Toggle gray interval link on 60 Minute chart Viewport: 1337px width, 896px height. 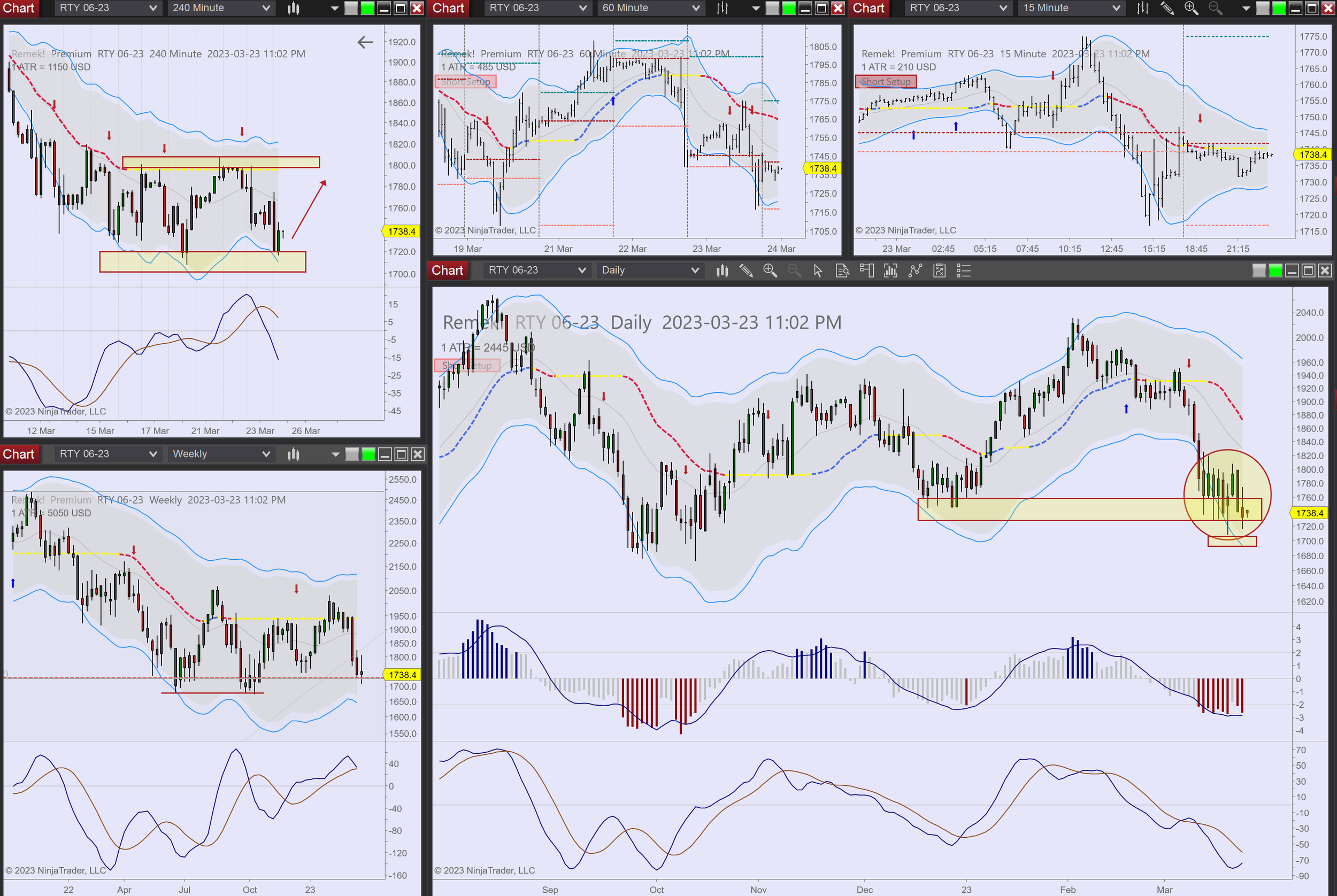click(772, 8)
